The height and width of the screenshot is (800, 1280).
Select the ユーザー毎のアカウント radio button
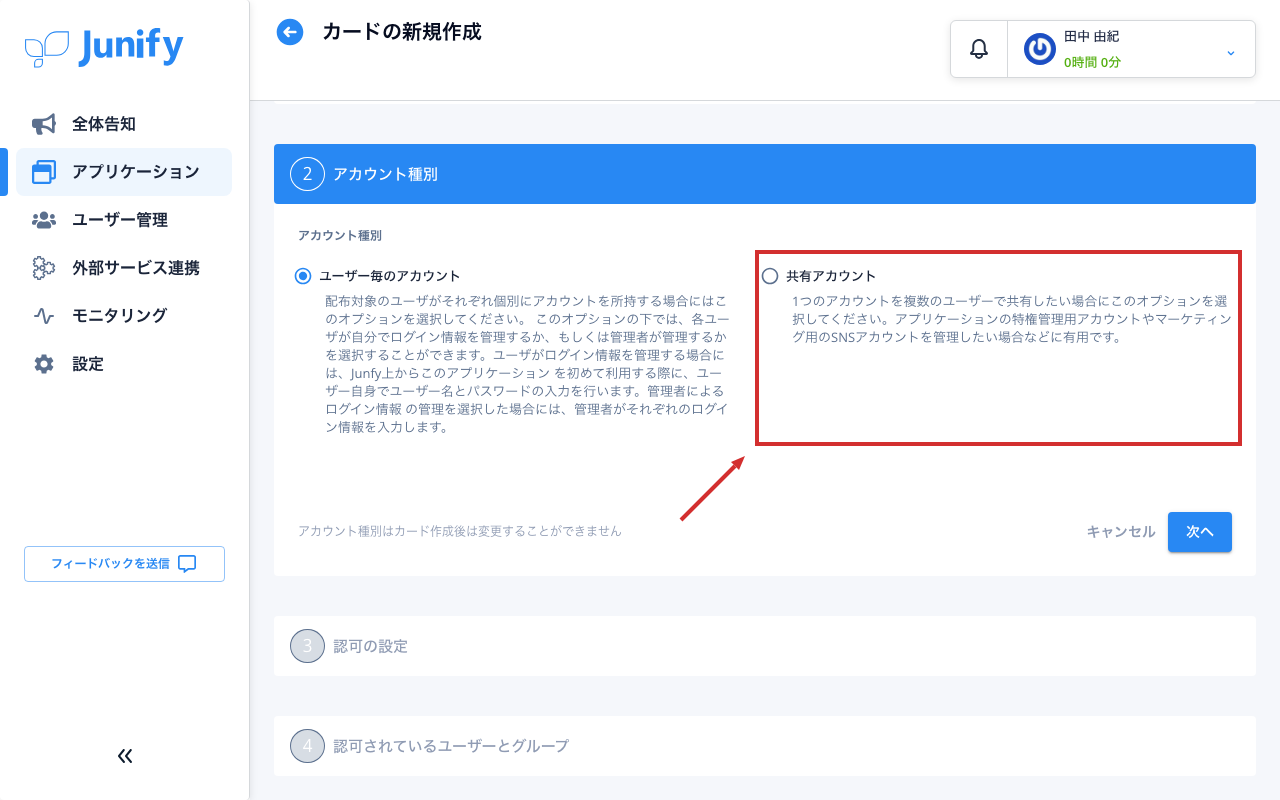[x=303, y=276]
